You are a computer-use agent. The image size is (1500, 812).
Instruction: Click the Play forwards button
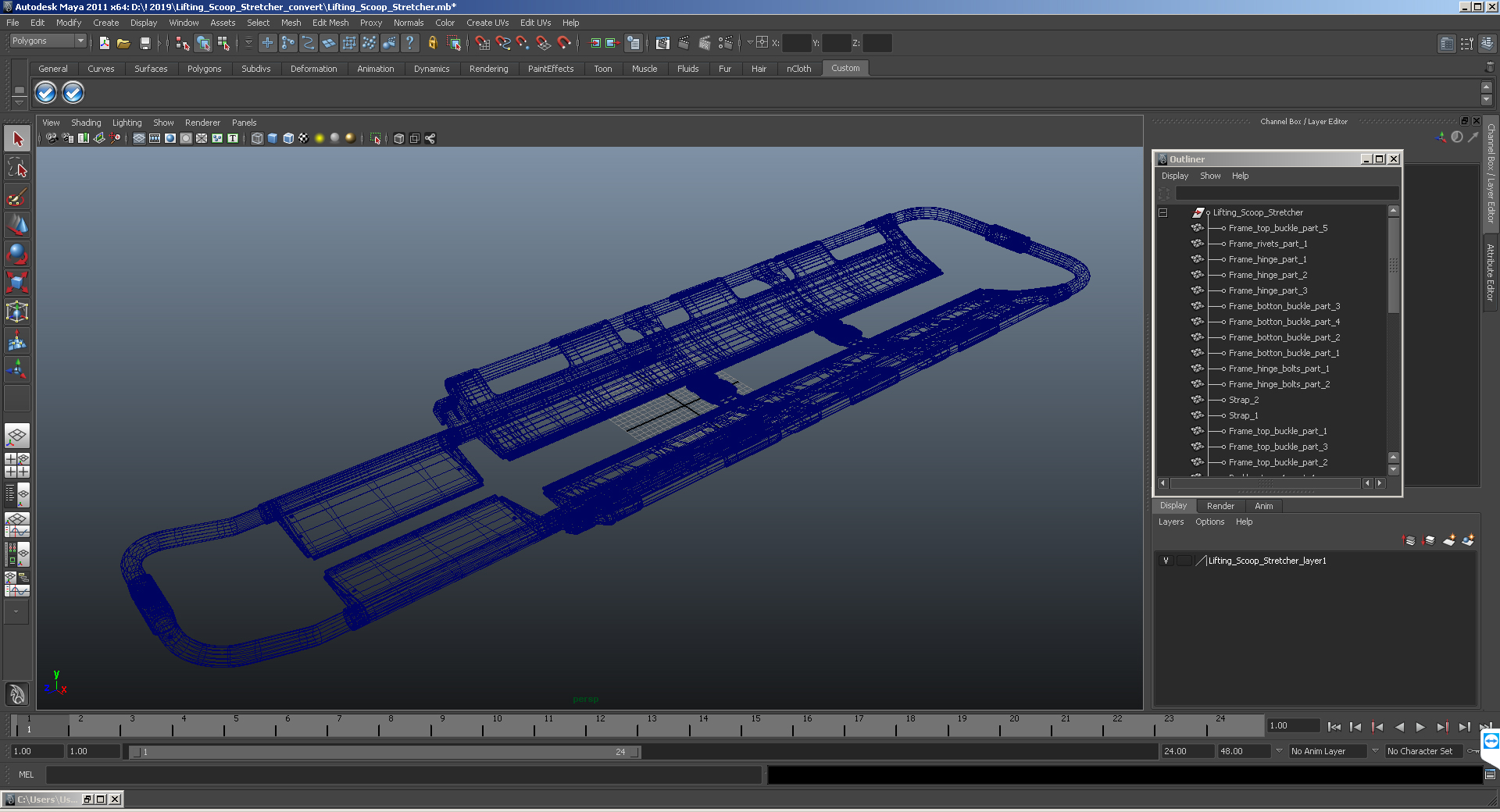[1420, 727]
